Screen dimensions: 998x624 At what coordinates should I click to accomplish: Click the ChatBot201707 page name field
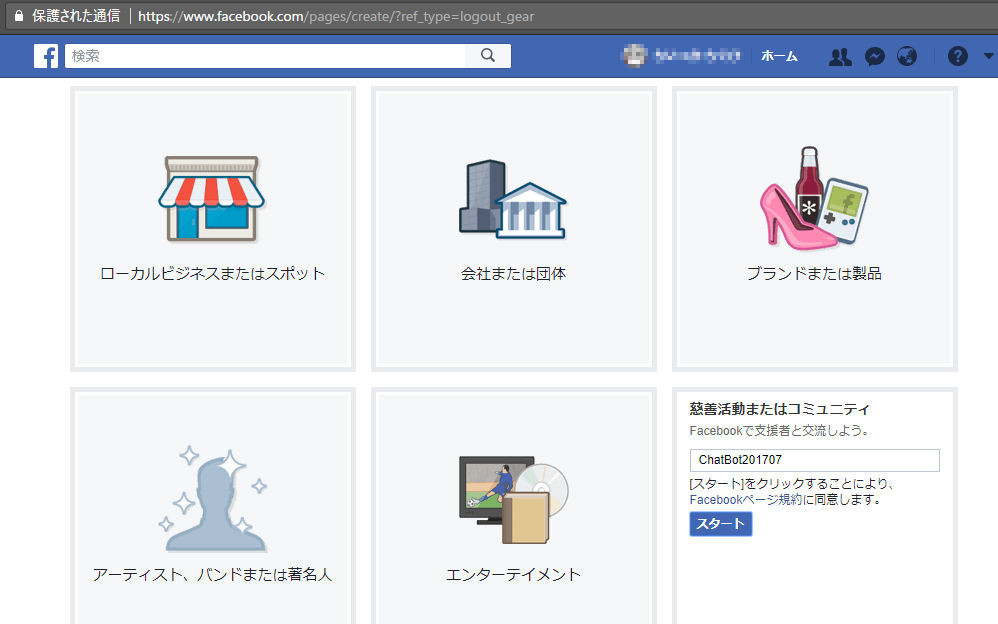[814, 460]
